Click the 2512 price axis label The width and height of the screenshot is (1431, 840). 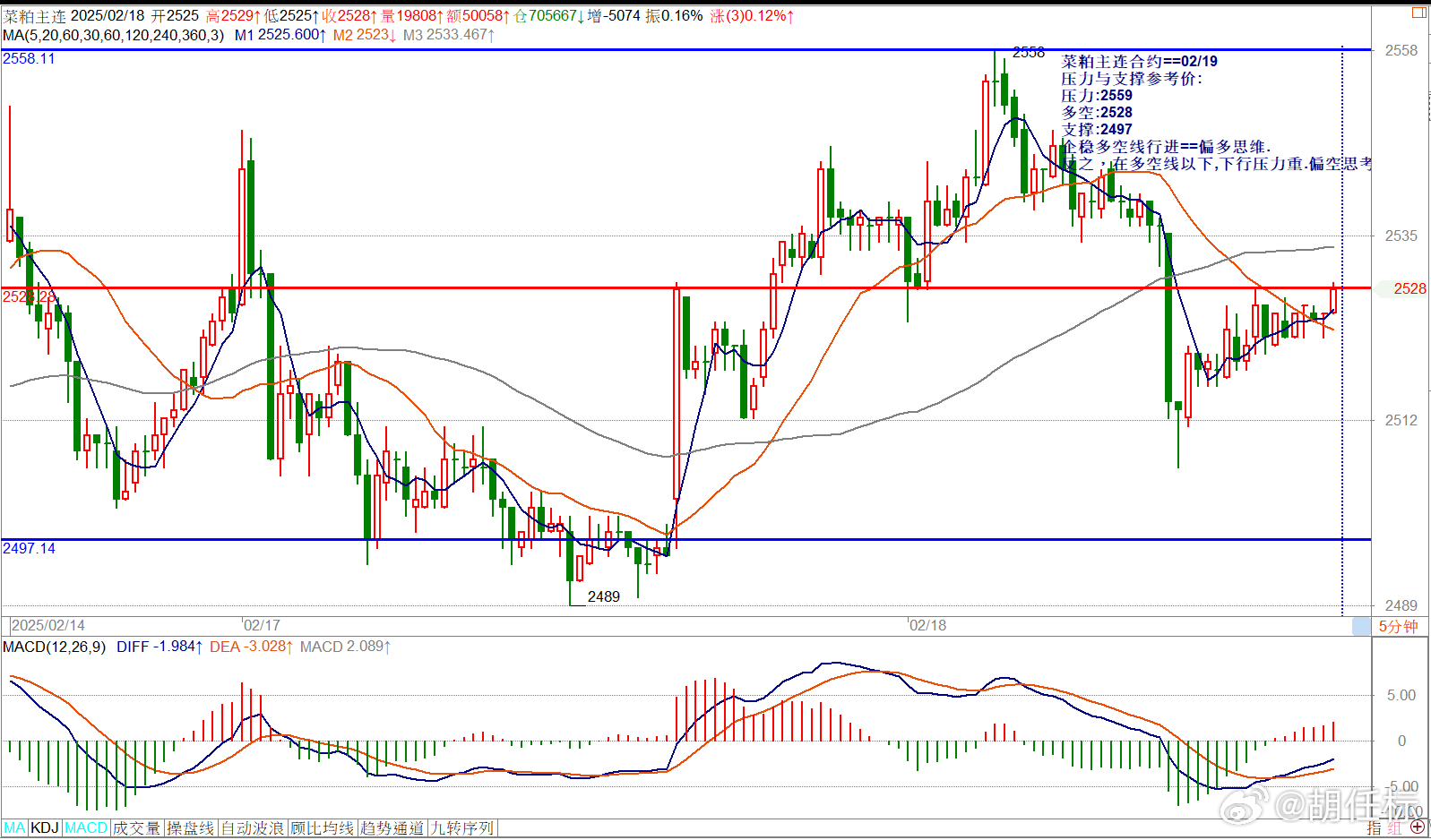[1401, 420]
